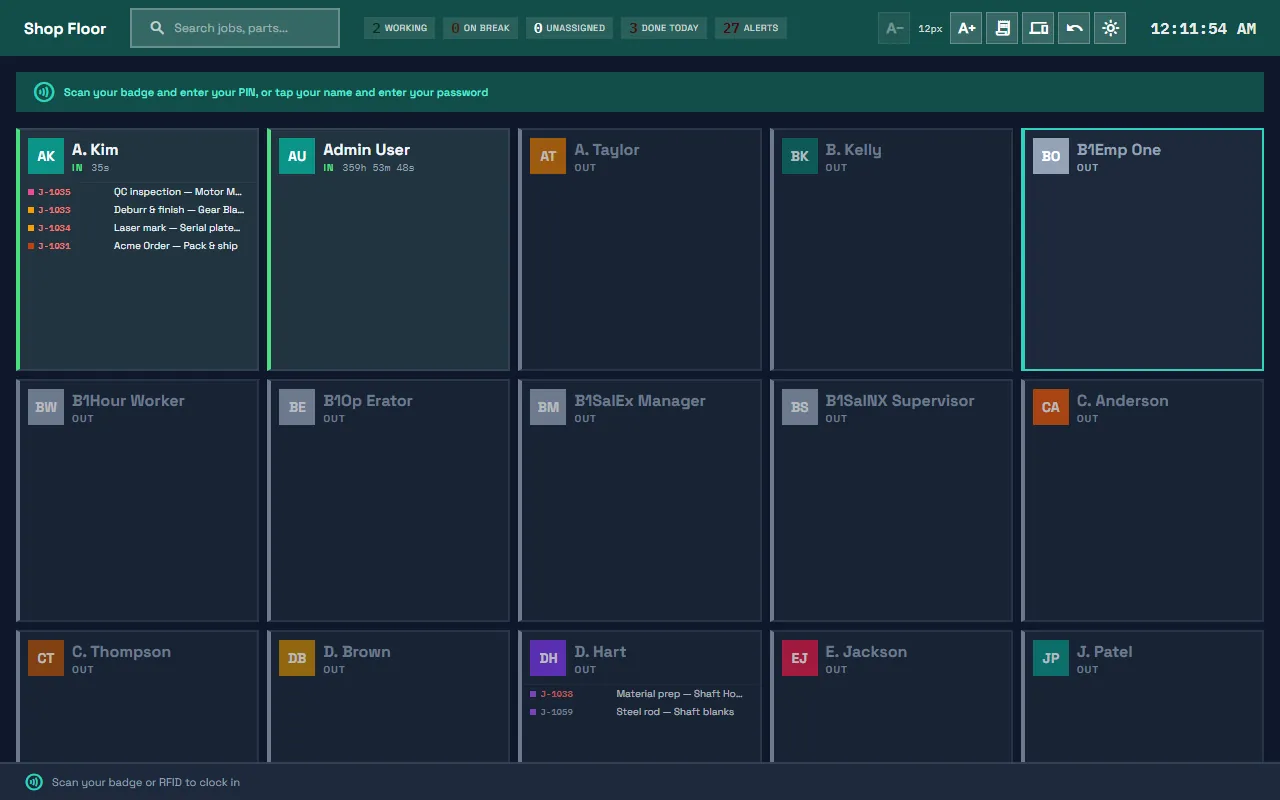Viewport: 1280px width, 800px height.
Task: Open job J-1033 Deburr & finish row
Action: point(137,210)
